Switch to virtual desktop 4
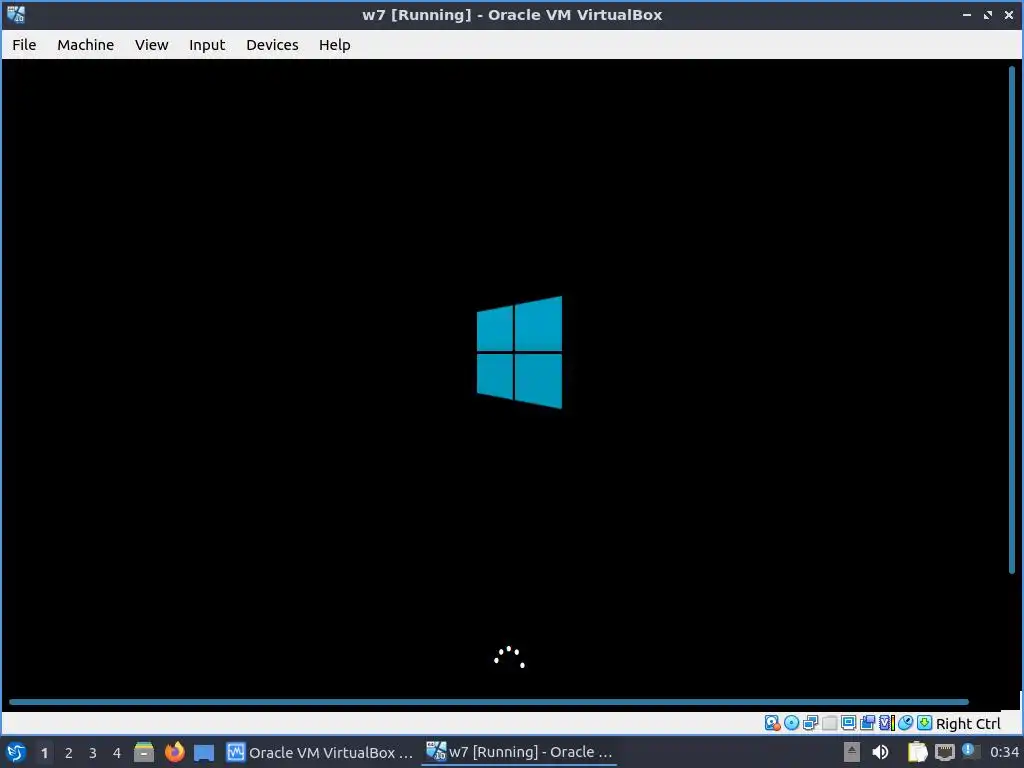 (x=117, y=753)
